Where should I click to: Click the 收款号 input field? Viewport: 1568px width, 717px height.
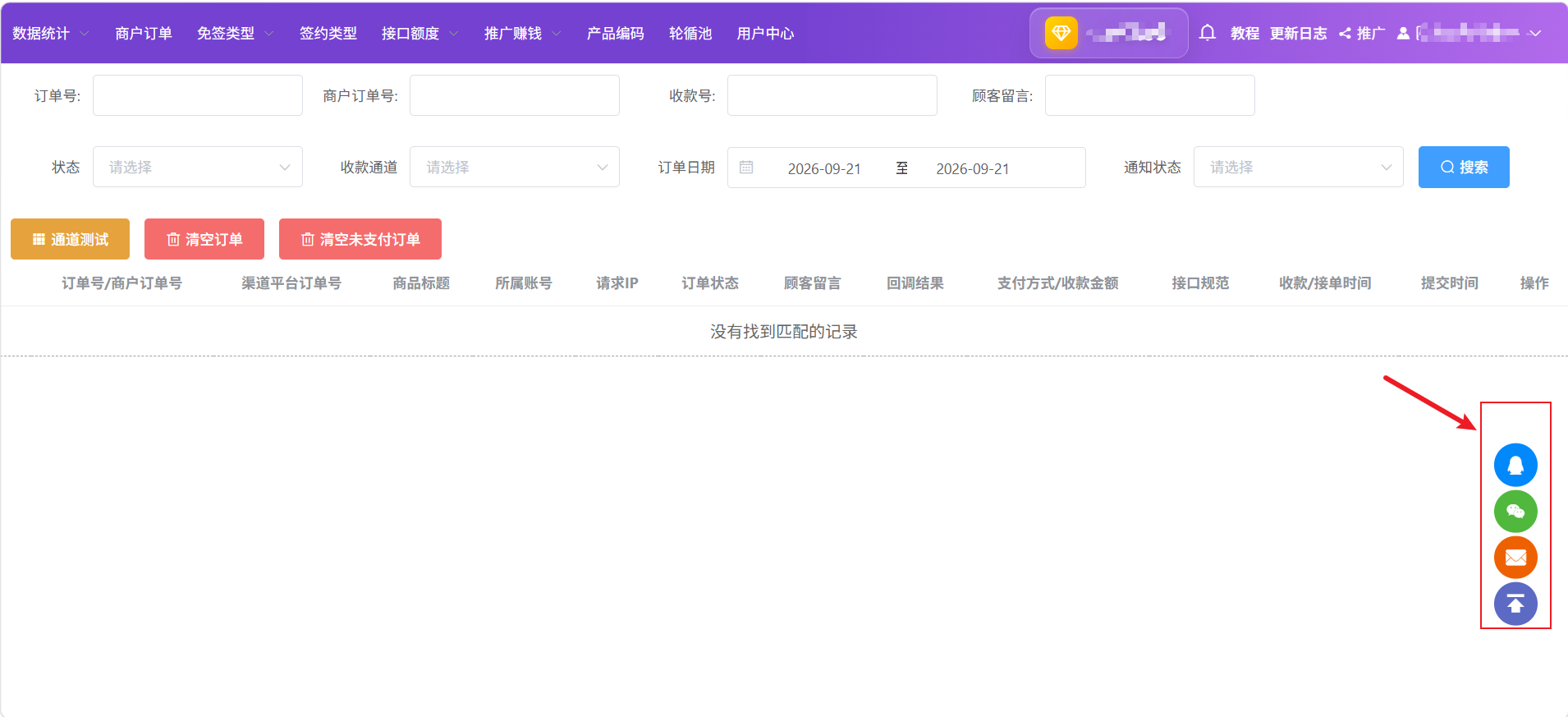[x=832, y=95]
